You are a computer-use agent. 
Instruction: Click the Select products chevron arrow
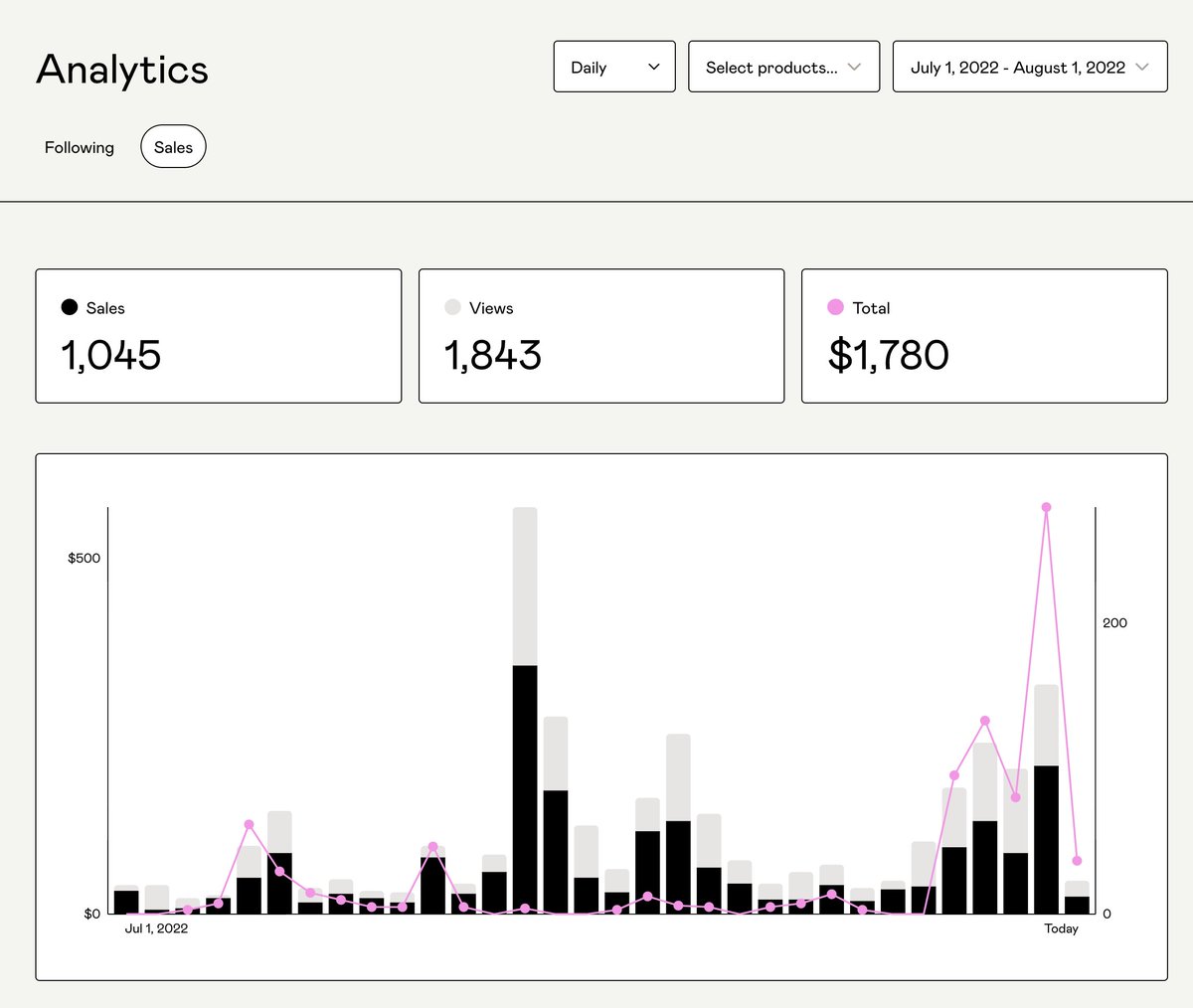(854, 68)
